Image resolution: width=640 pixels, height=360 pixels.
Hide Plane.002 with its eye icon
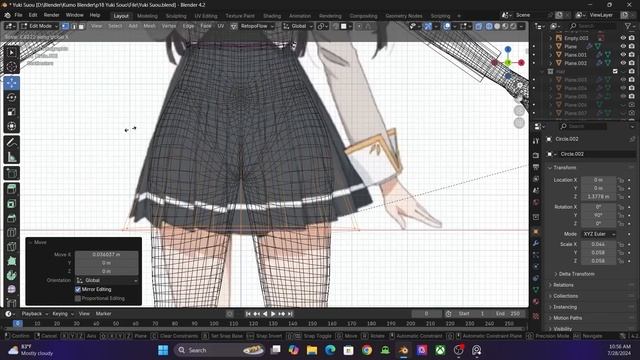coord(623,63)
